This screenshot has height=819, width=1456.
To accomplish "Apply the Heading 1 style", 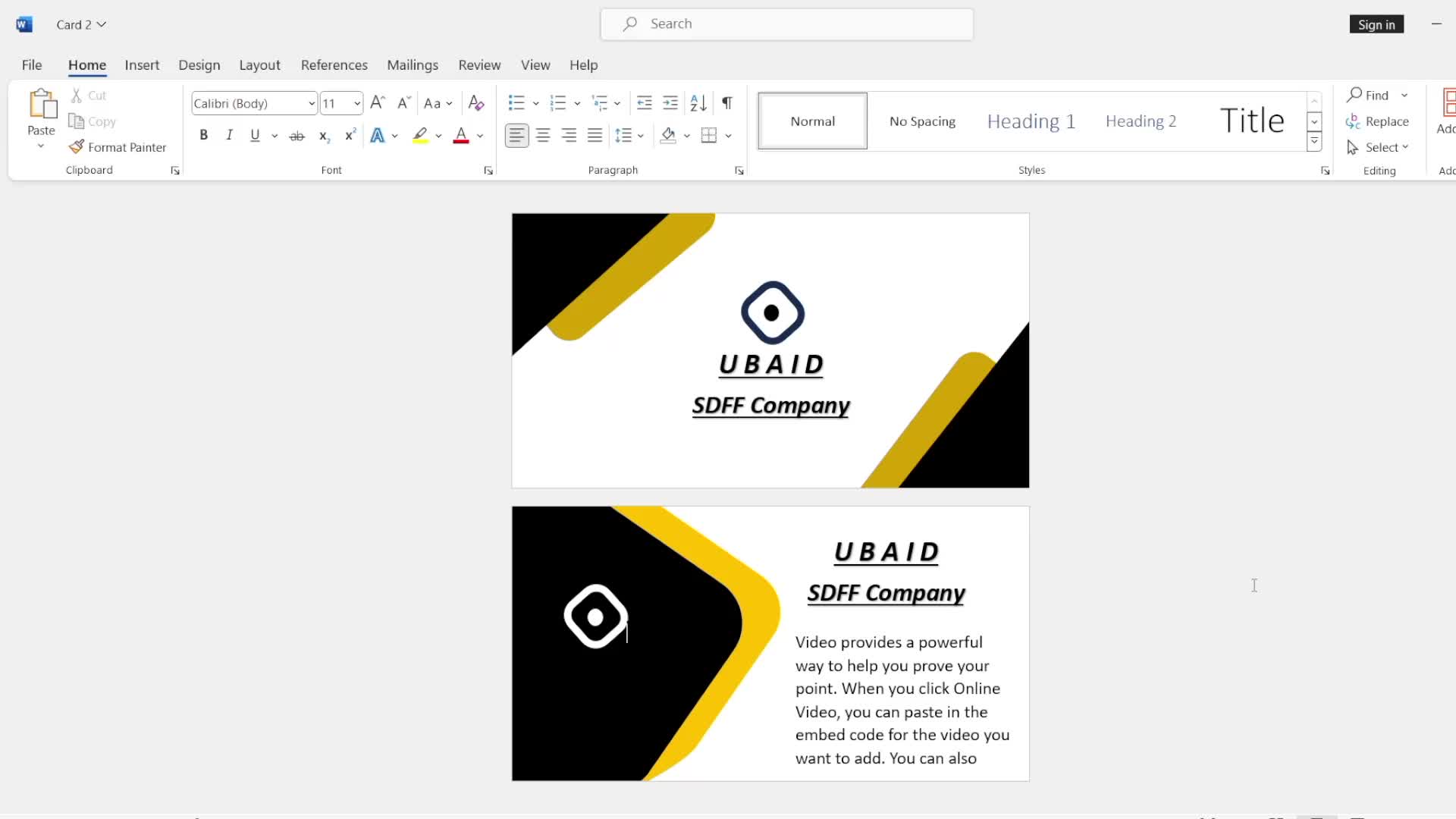I will [x=1031, y=121].
